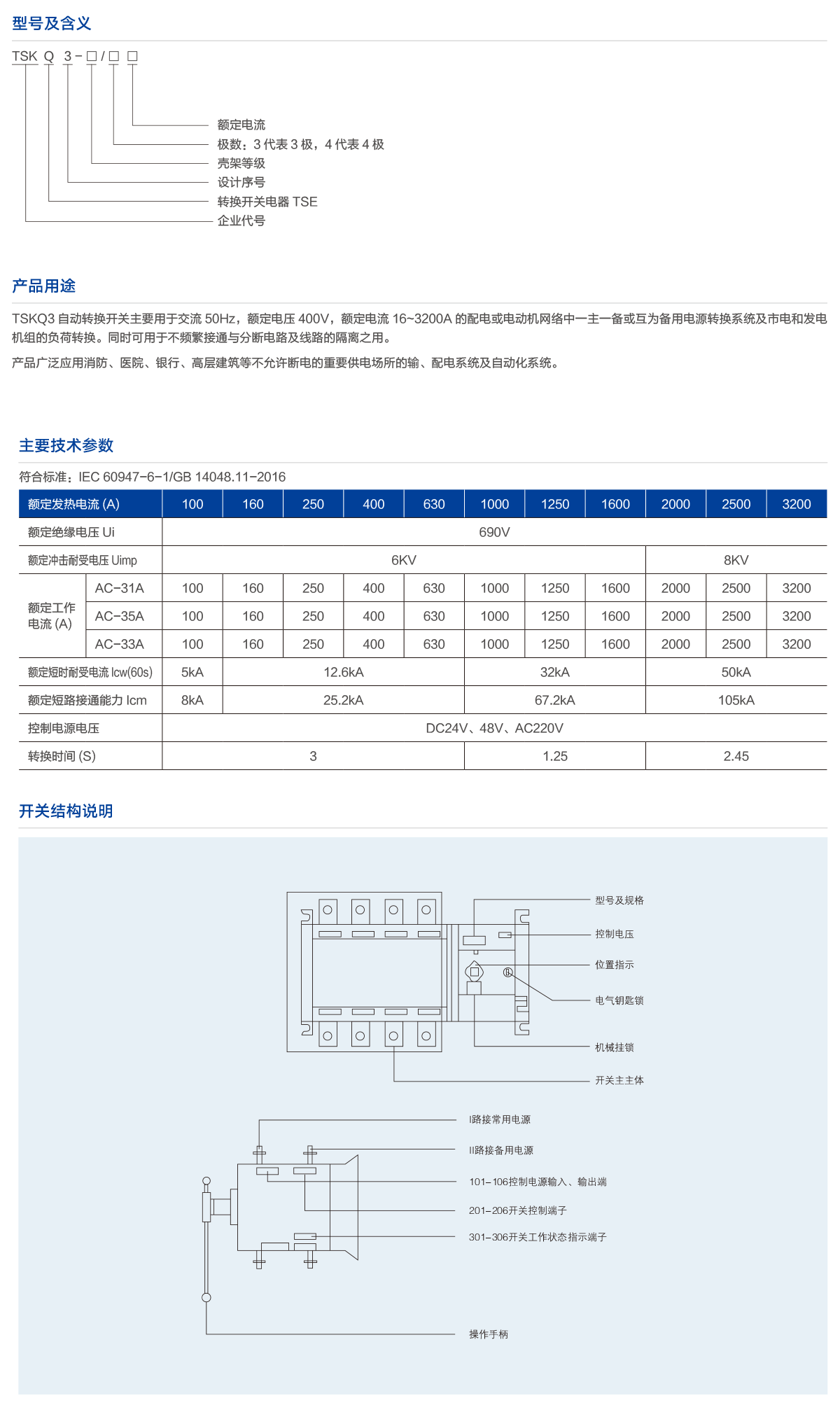Select the 105kA cell
The width and height of the screenshot is (840, 1405).
pyautogui.click(x=736, y=700)
